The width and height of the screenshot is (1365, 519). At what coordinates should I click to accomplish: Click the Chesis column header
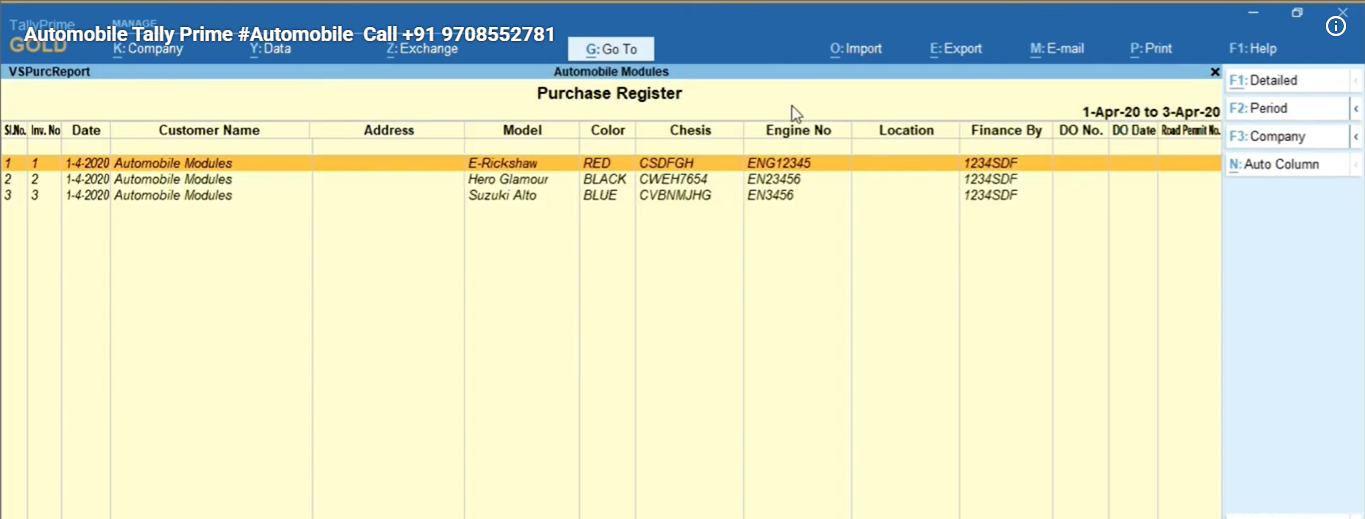pyautogui.click(x=691, y=130)
